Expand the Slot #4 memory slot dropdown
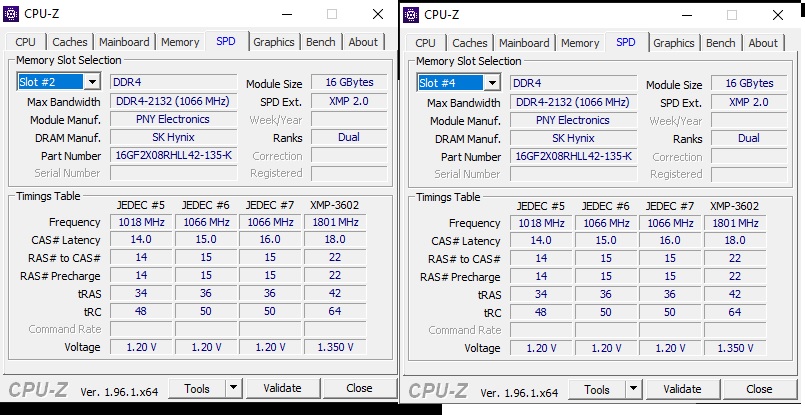 tap(492, 83)
